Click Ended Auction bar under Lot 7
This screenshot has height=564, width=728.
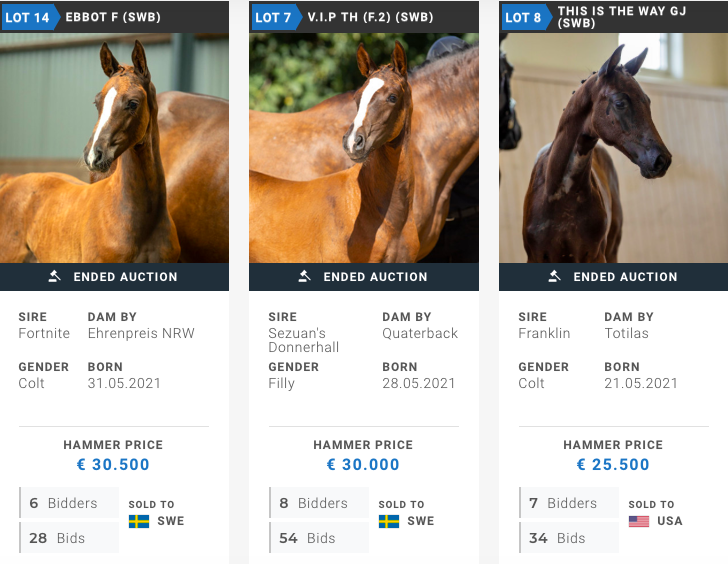click(x=364, y=277)
